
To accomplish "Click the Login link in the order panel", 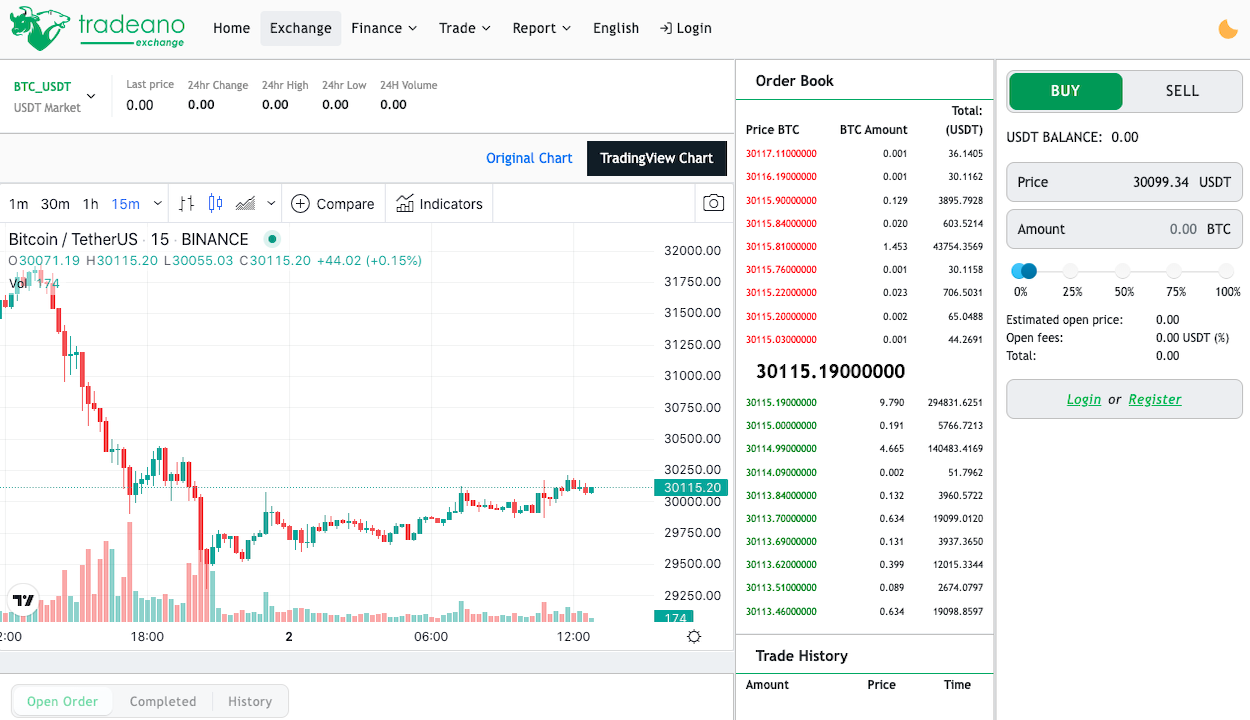I will point(1084,399).
